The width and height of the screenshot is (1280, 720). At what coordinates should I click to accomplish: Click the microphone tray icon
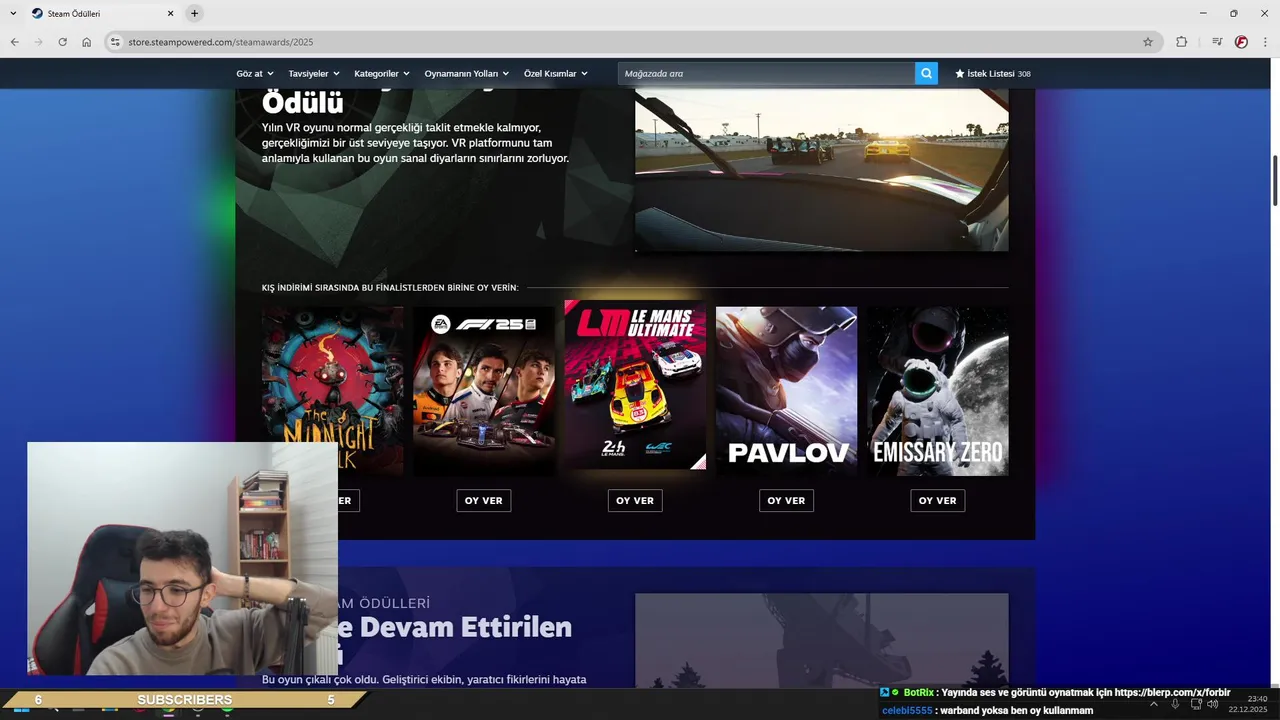click(1175, 704)
